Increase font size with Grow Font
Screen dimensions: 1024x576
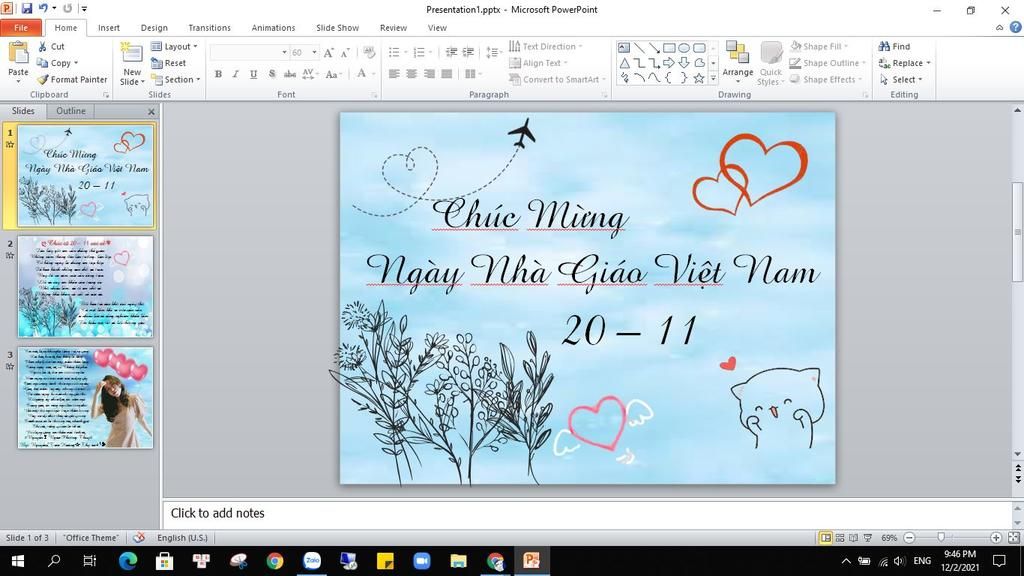pyautogui.click(x=328, y=52)
